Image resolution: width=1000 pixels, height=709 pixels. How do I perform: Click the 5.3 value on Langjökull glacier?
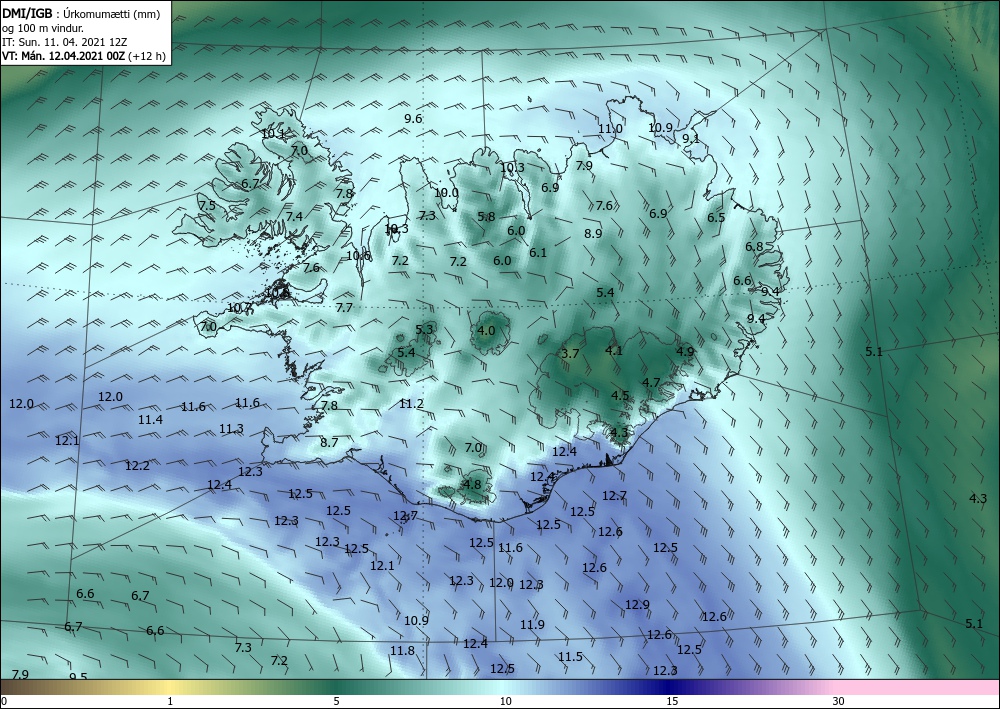point(425,329)
